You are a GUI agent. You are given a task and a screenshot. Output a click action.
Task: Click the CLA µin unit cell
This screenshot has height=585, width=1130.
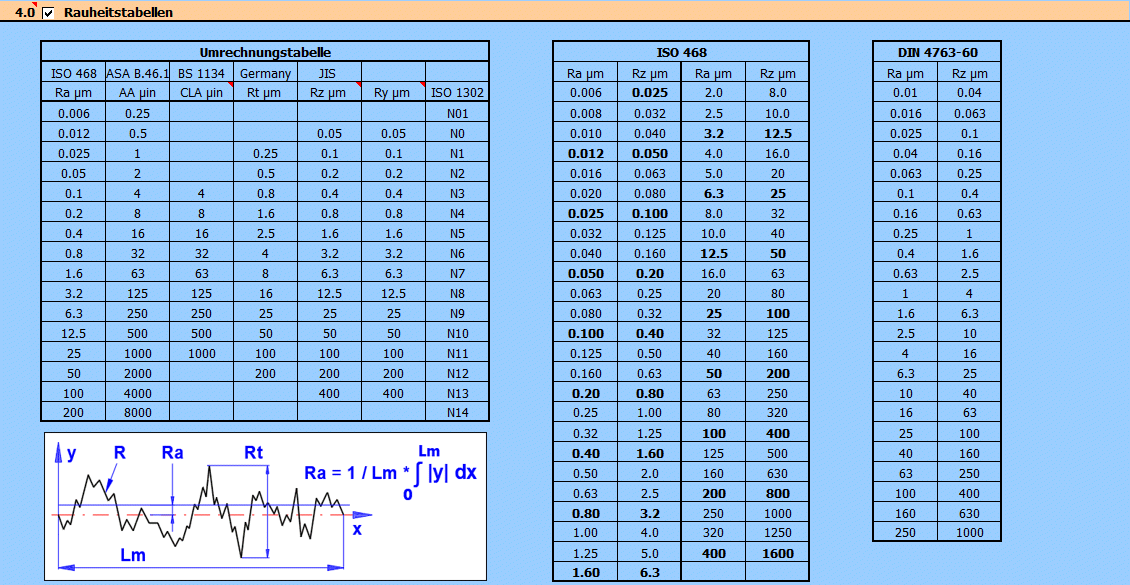(201, 93)
